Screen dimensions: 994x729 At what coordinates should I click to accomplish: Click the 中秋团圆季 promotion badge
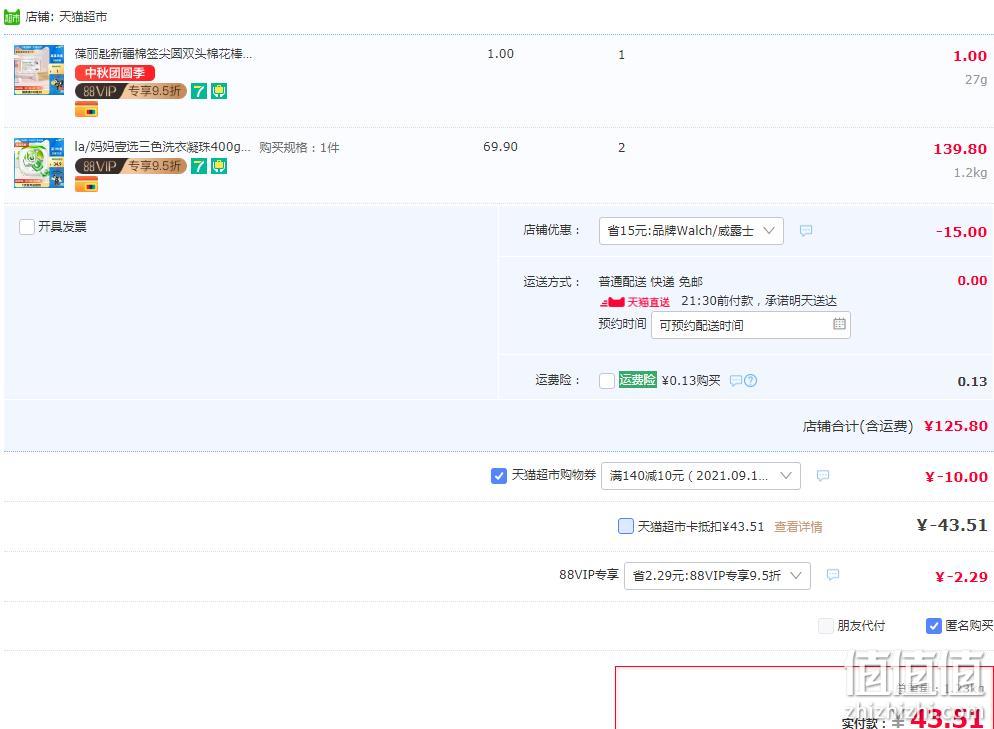click(x=115, y=73)
